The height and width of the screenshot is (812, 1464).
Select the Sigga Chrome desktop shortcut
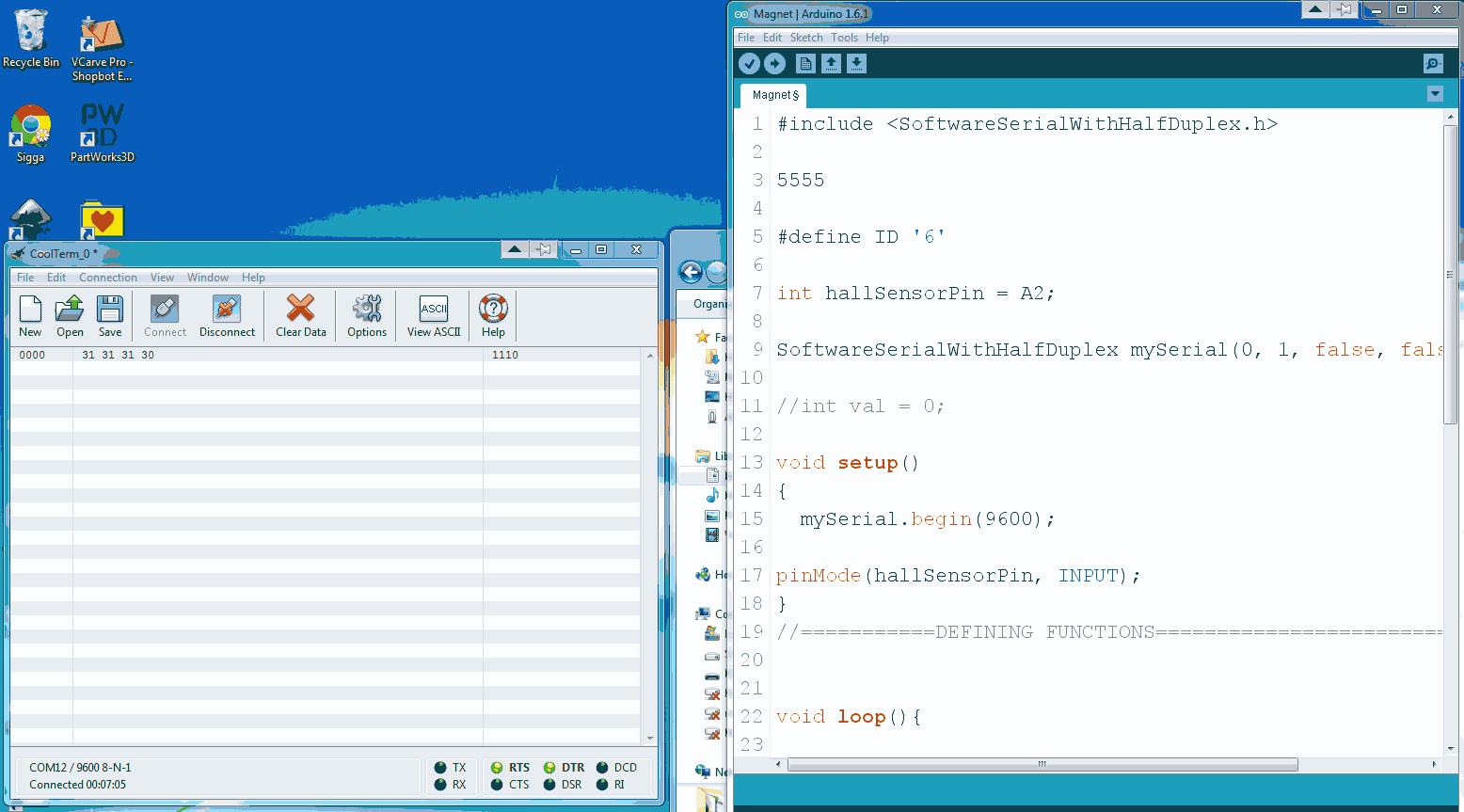pos(30,134)
